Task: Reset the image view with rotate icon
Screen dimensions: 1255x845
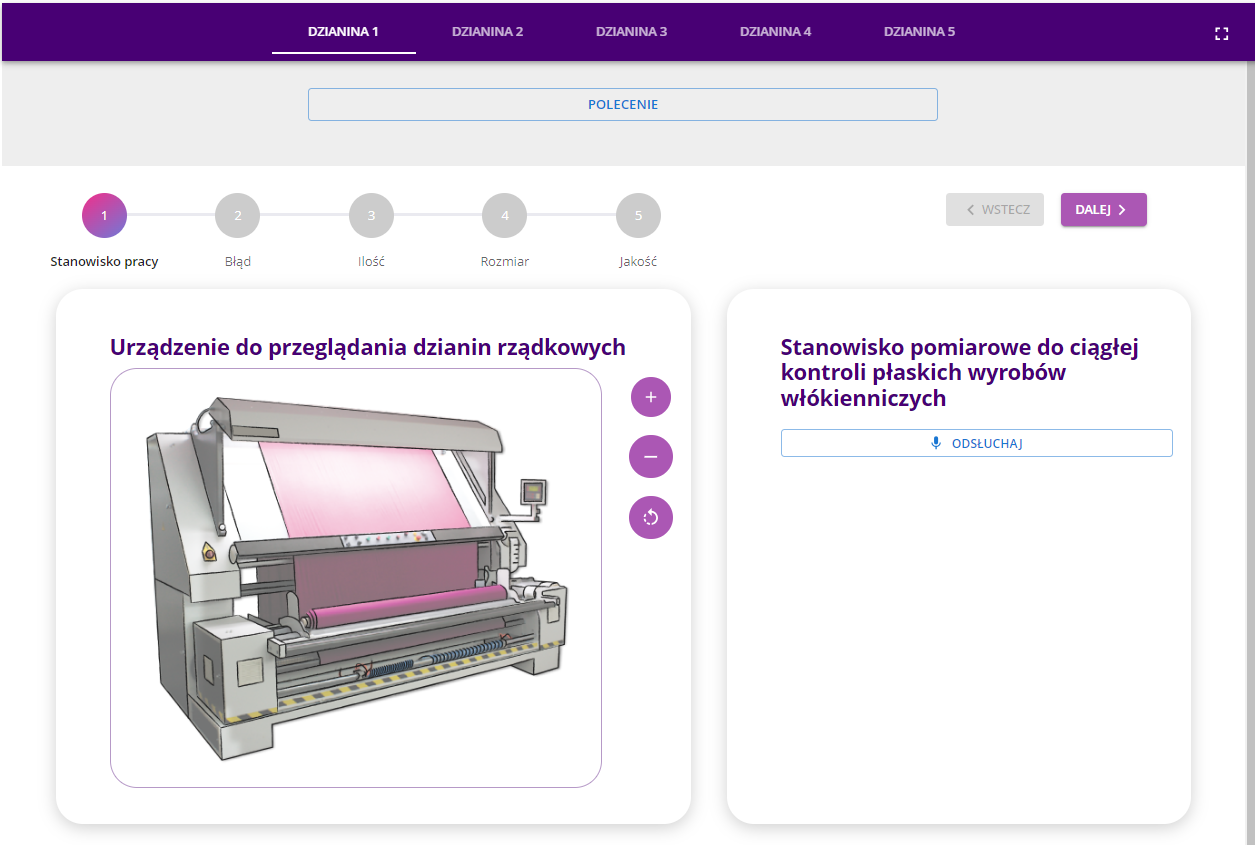Action: click(x=651, y=517)
